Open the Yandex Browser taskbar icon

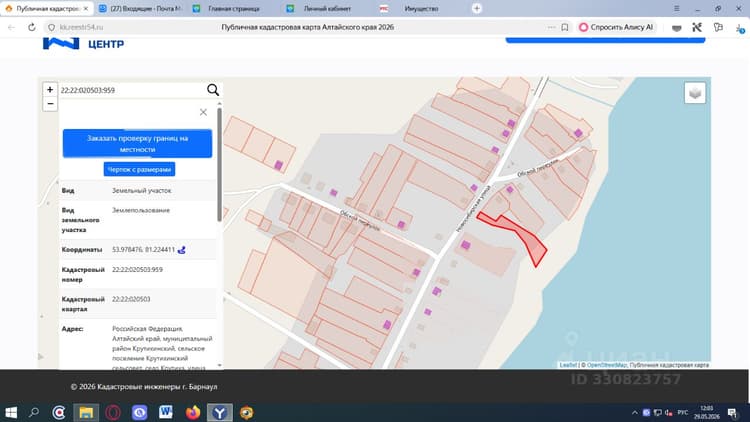coord(220,412)
